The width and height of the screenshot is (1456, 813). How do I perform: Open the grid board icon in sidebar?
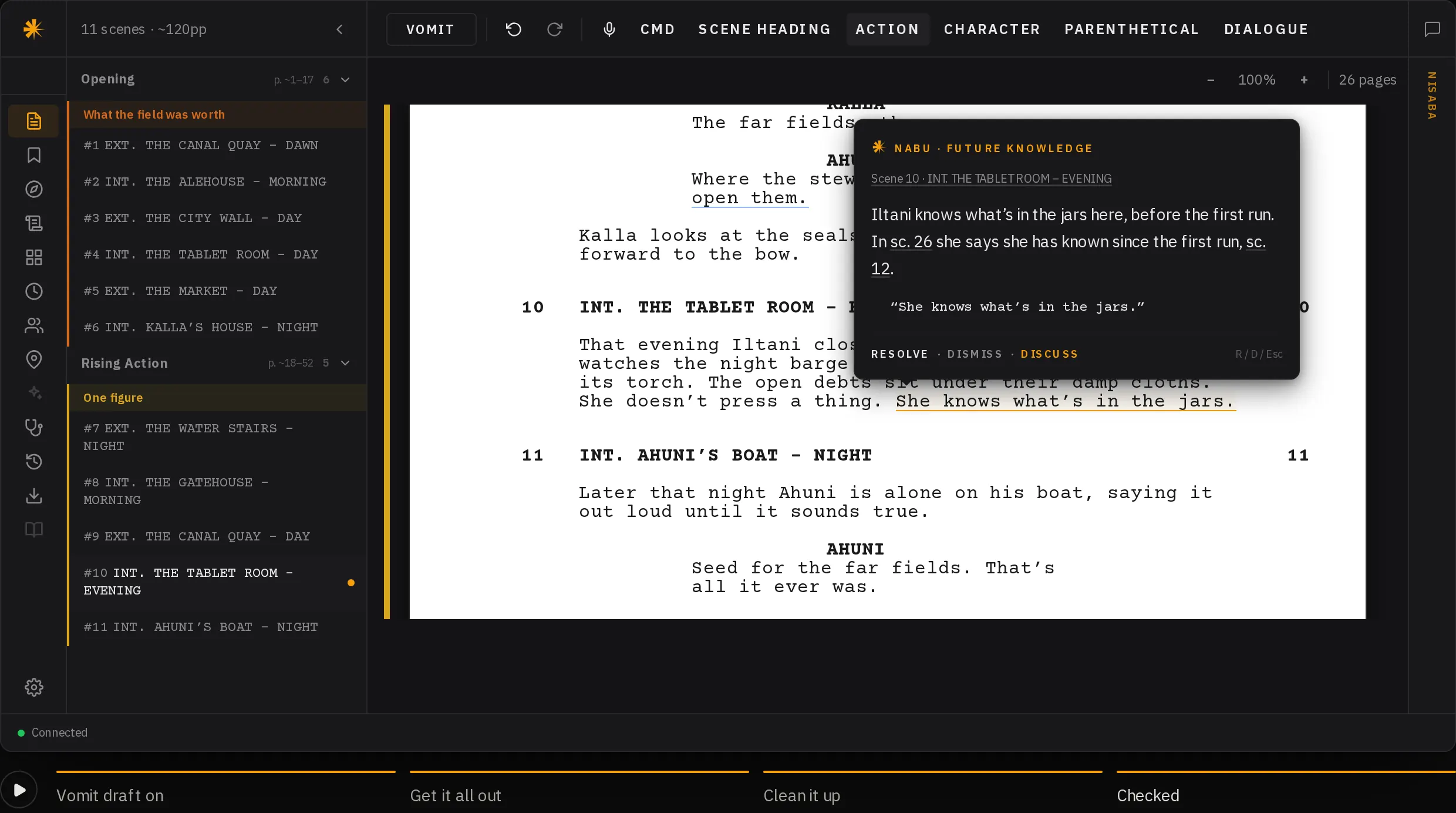(x=34, y=257)
